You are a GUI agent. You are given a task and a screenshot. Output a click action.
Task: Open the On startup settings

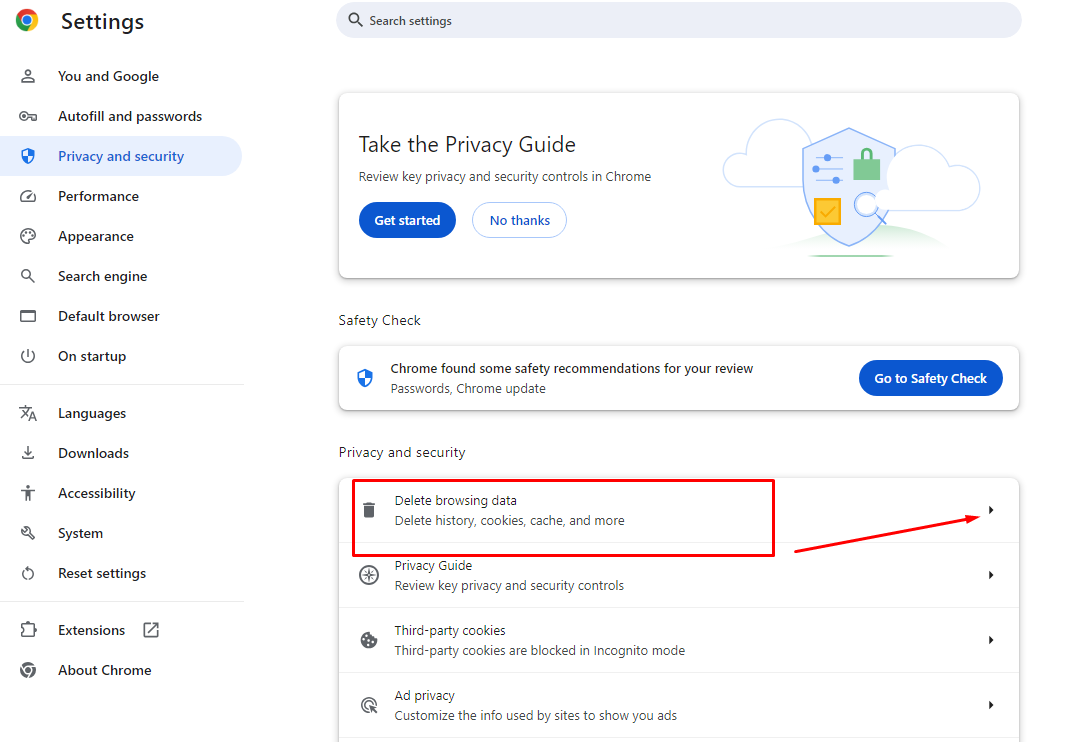point(120,356)
